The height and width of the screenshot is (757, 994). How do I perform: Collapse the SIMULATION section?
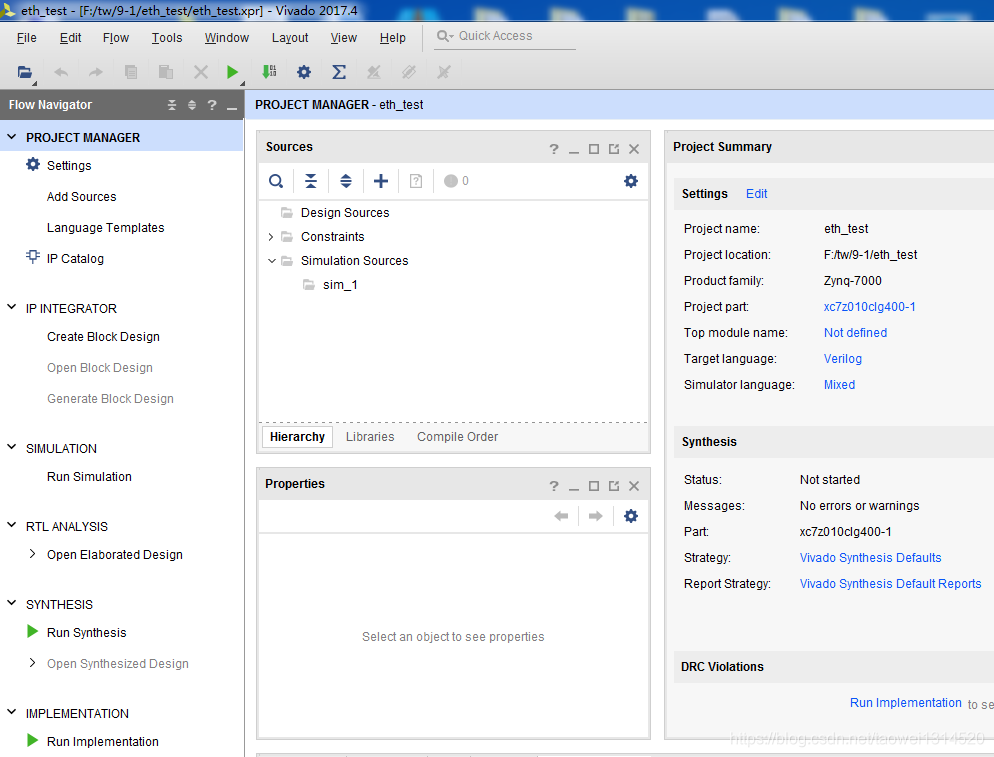coord(11,447)
